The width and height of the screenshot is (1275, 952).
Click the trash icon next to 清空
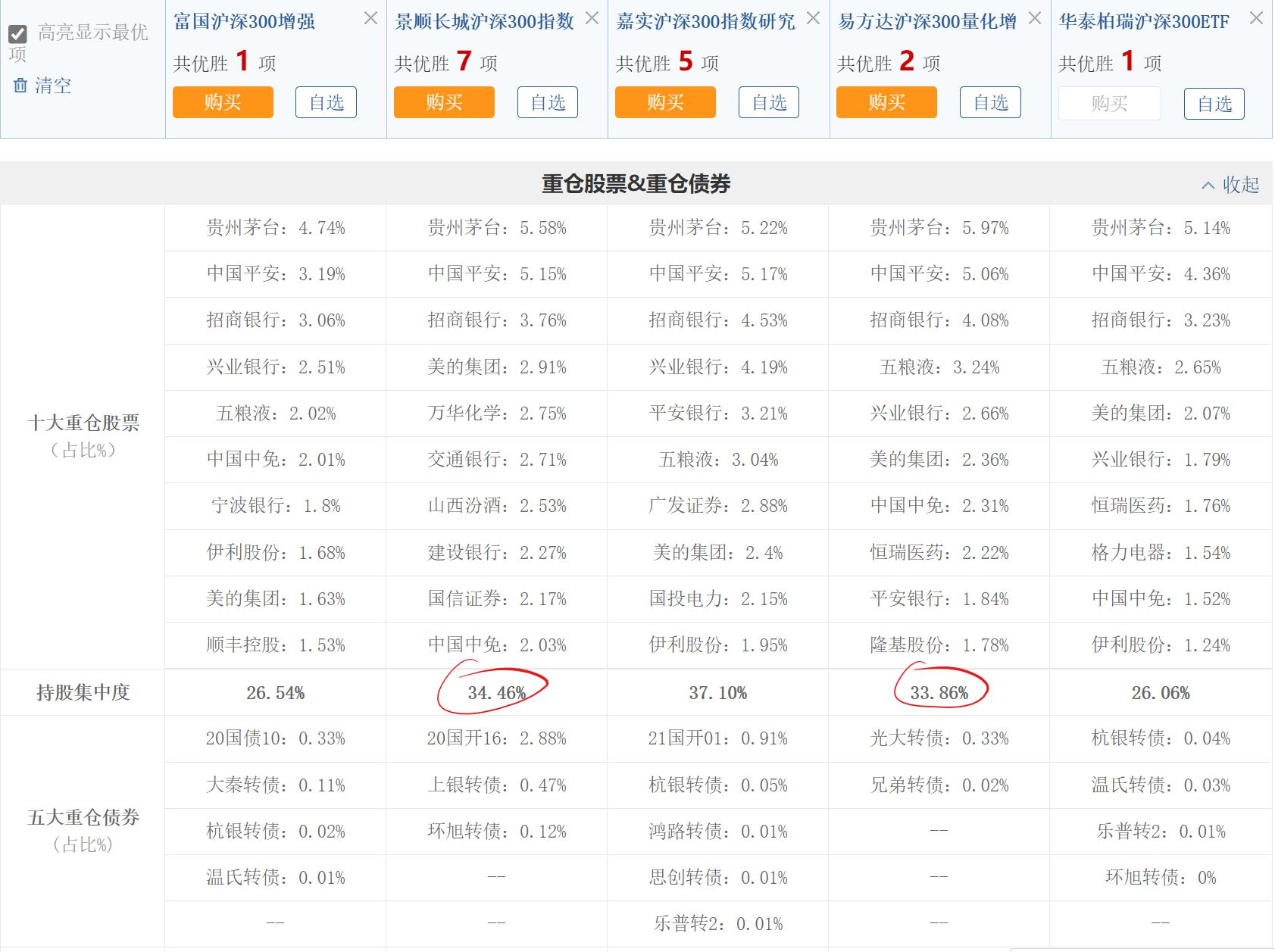tap(20, 86)
